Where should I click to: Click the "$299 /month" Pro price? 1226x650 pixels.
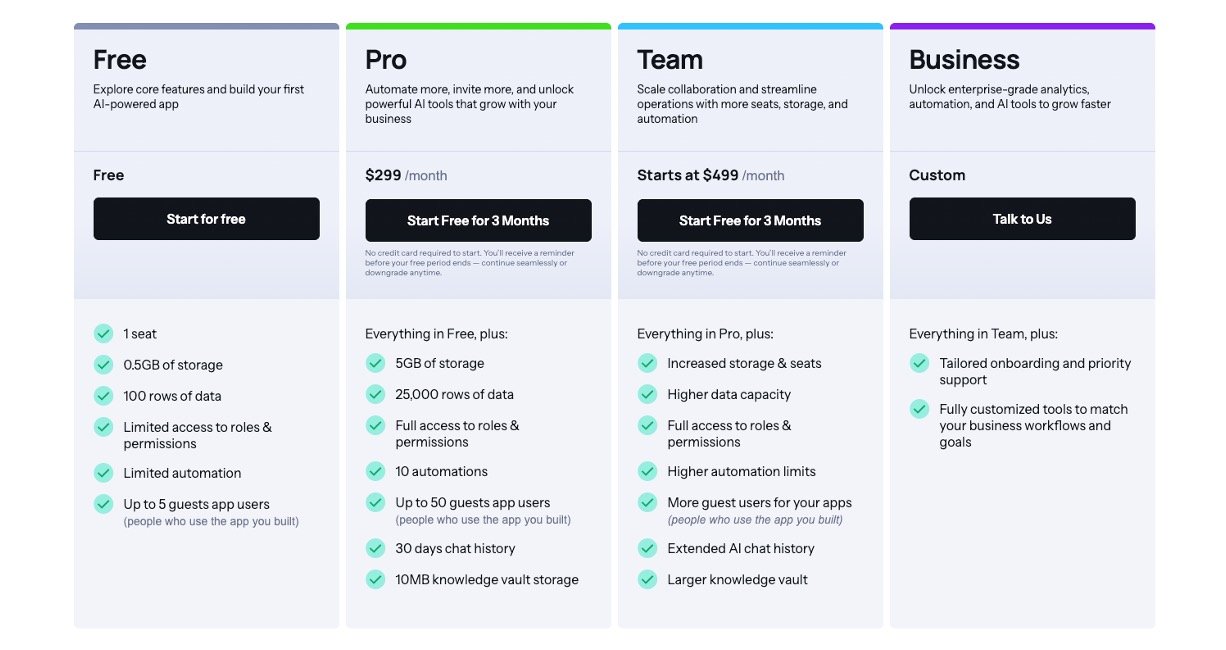tap(406, 175)
